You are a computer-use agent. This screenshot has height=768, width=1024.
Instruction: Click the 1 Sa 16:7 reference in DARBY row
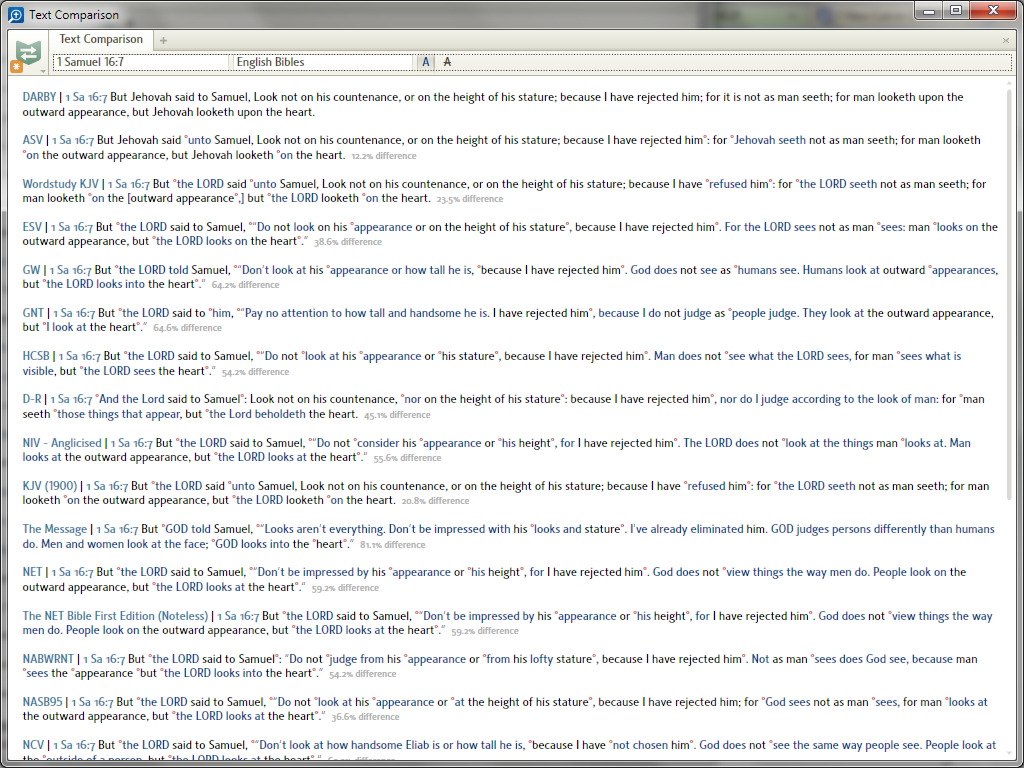point(86,97)
